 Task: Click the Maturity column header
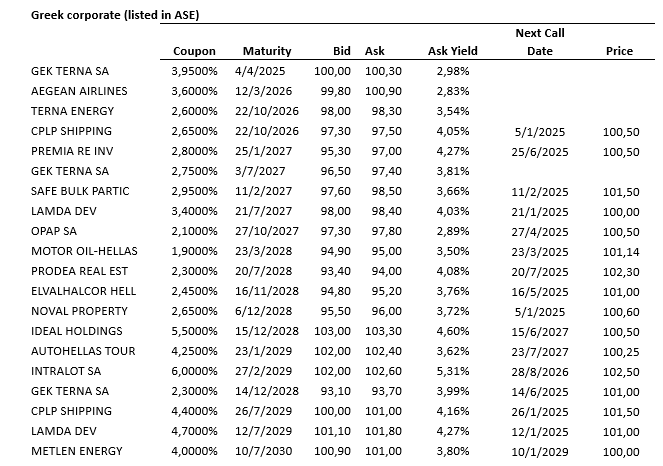click(267, 51)
